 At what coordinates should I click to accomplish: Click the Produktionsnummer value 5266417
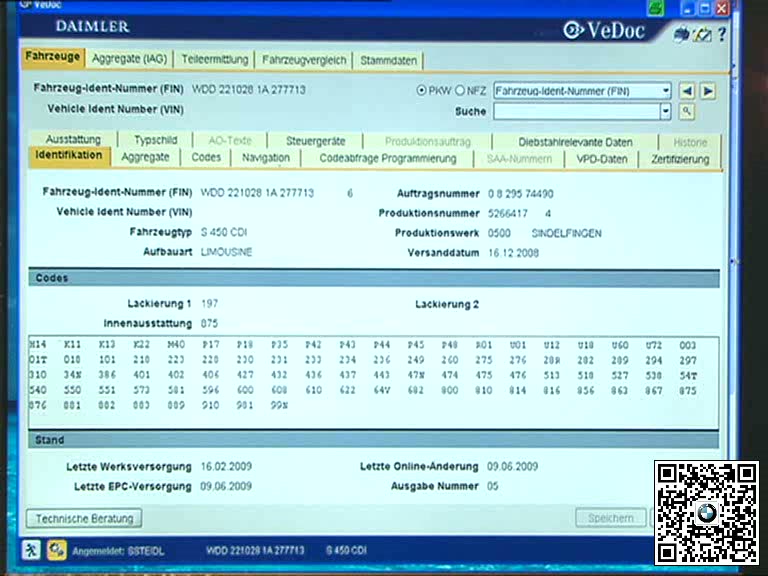coord(508,214)
